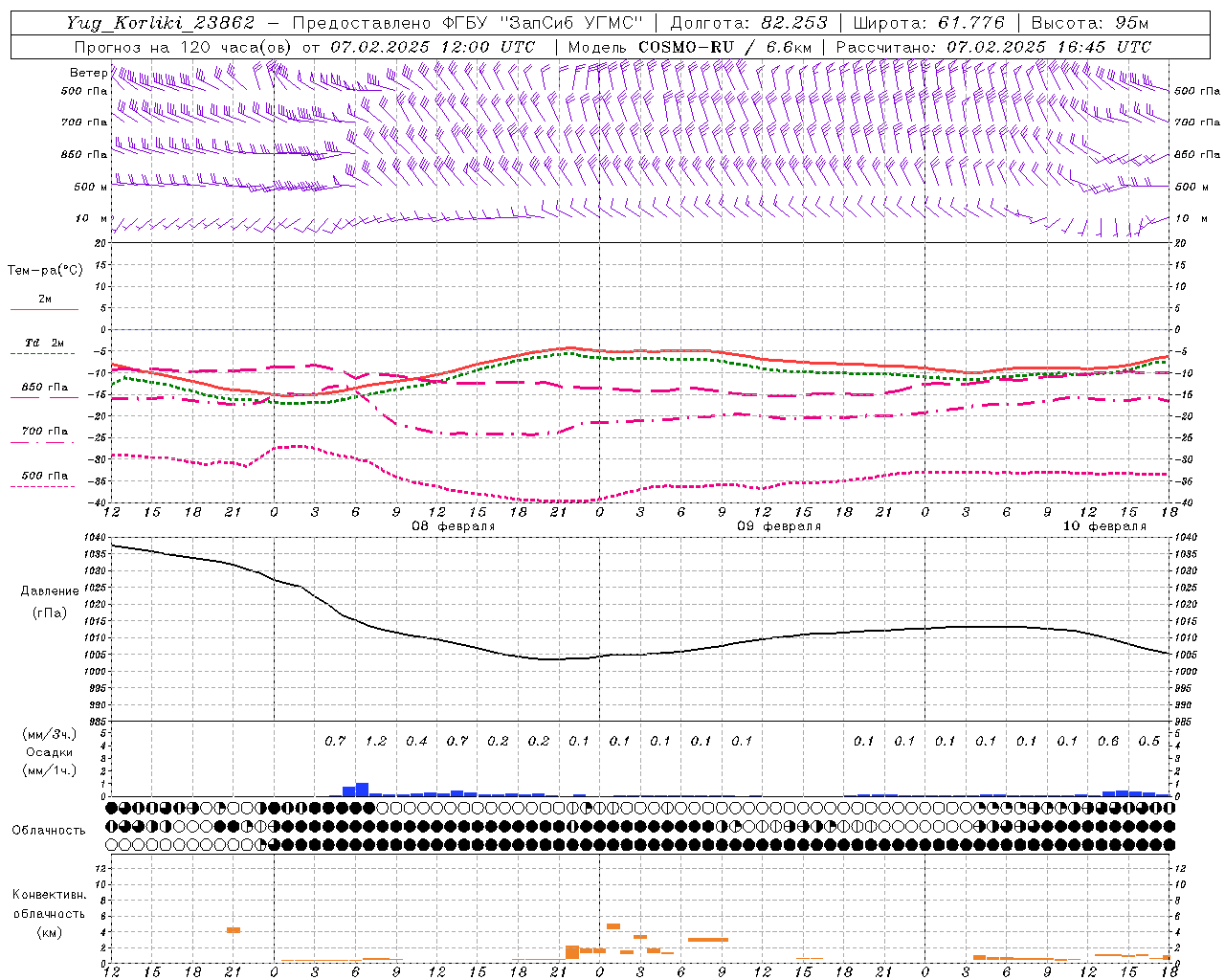Click the "Тем-ра(°C)" temperature axis label

45,271
